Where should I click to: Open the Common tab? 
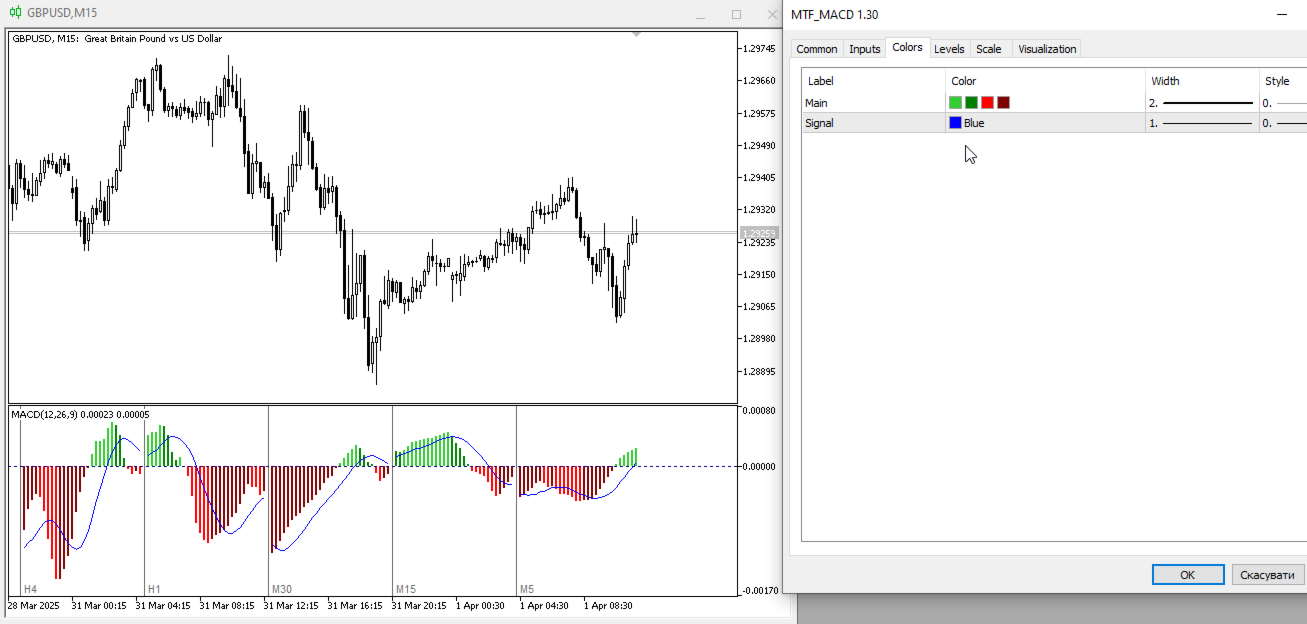click(816, 49)
